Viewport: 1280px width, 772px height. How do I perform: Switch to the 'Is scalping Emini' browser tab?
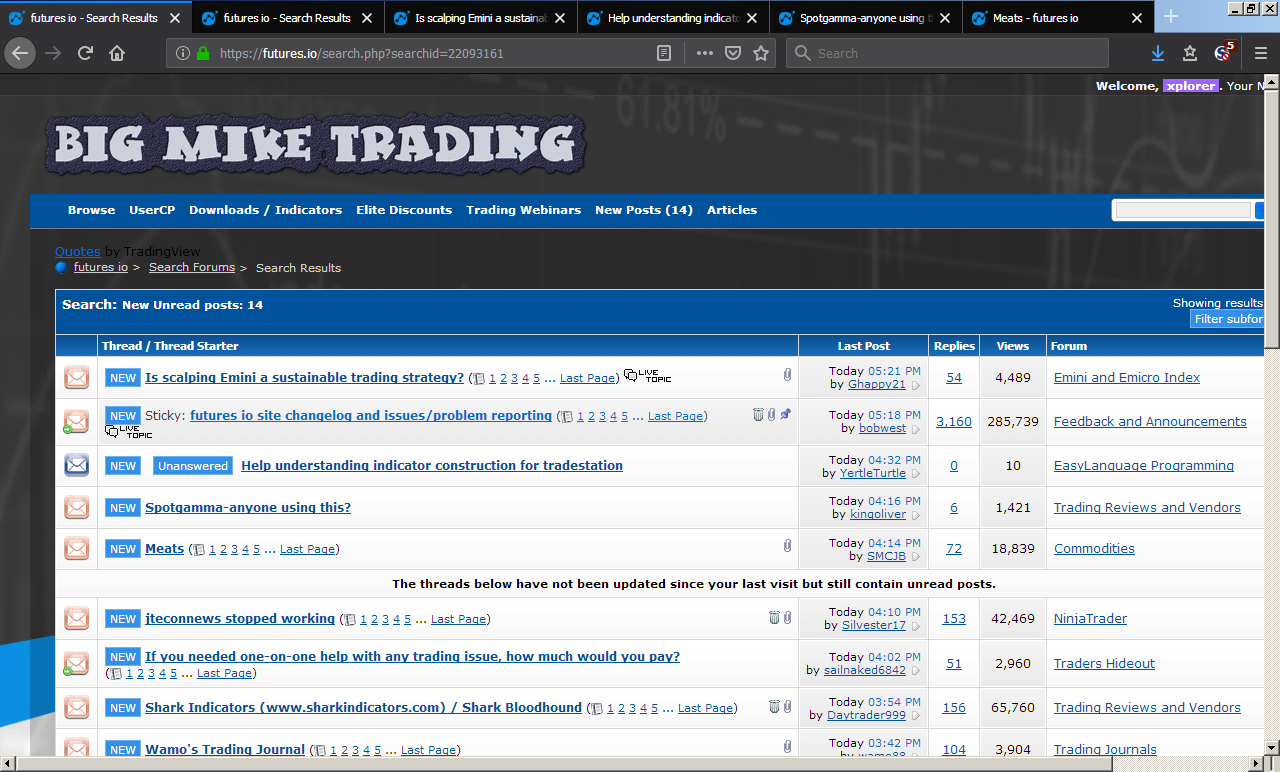click(x=480, y=18)
